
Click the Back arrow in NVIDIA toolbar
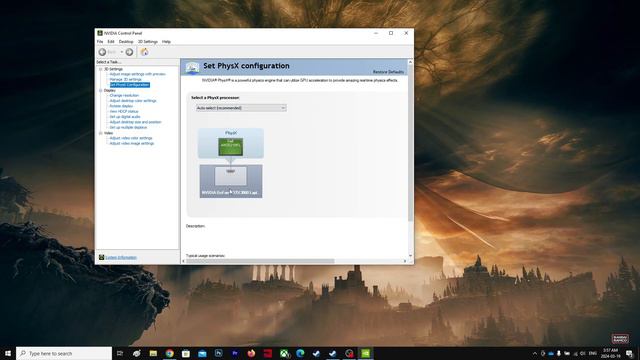[102, 52]
